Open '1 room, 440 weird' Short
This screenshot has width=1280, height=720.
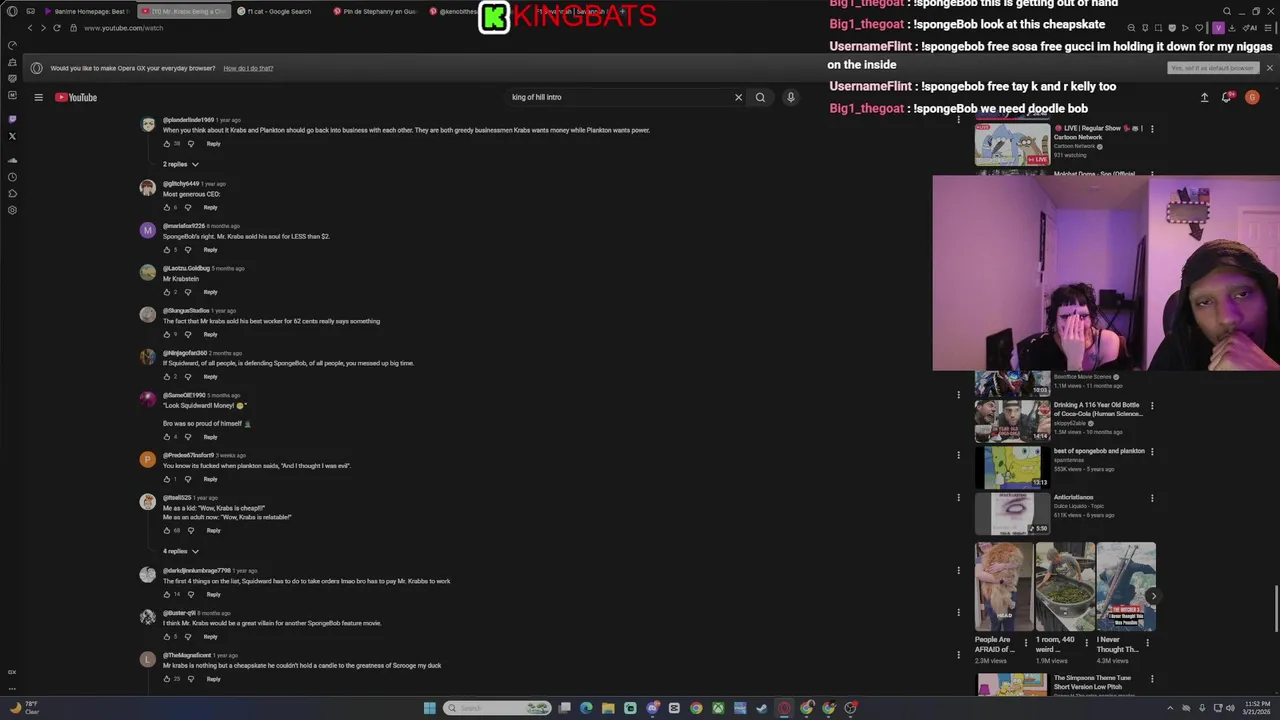pos(1065,587)
